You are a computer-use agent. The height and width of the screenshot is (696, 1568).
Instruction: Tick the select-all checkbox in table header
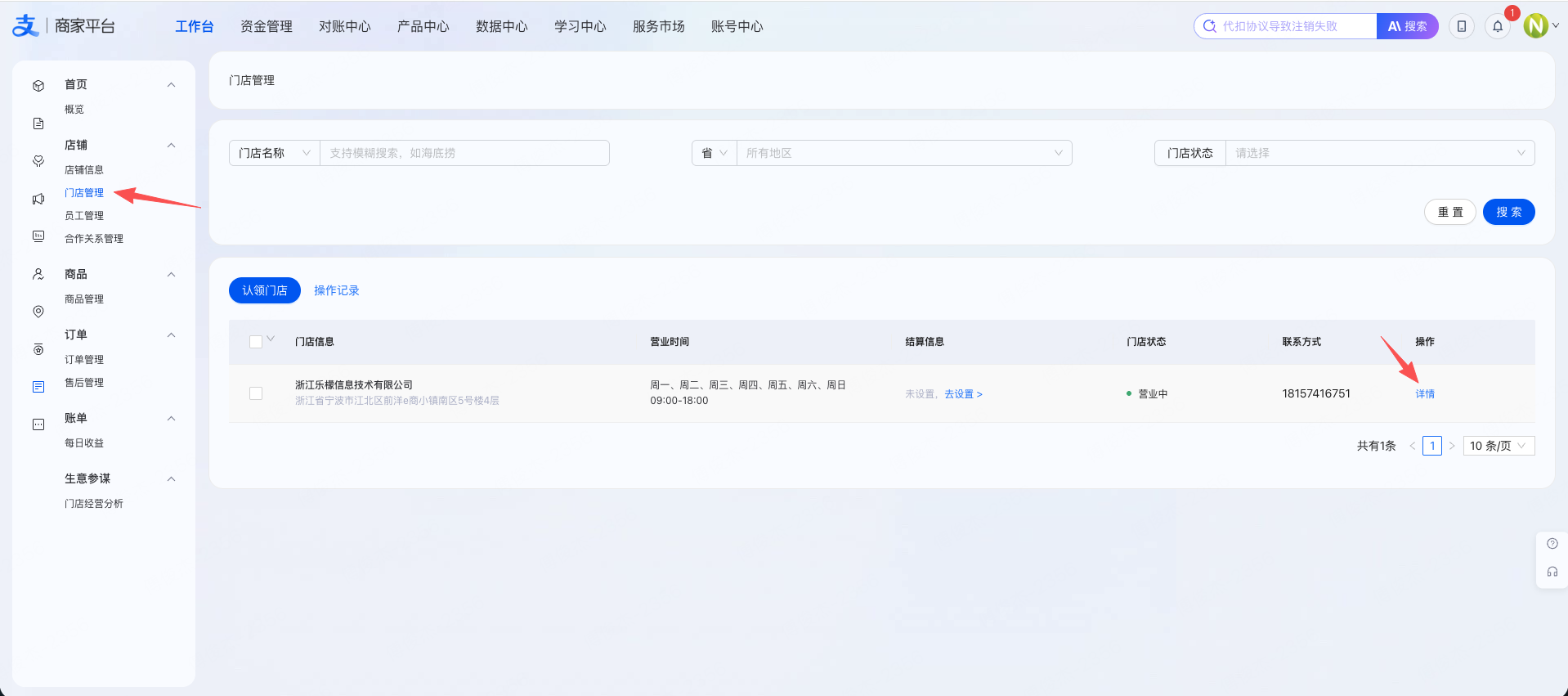pyautogui.click(x=256, y=342)
